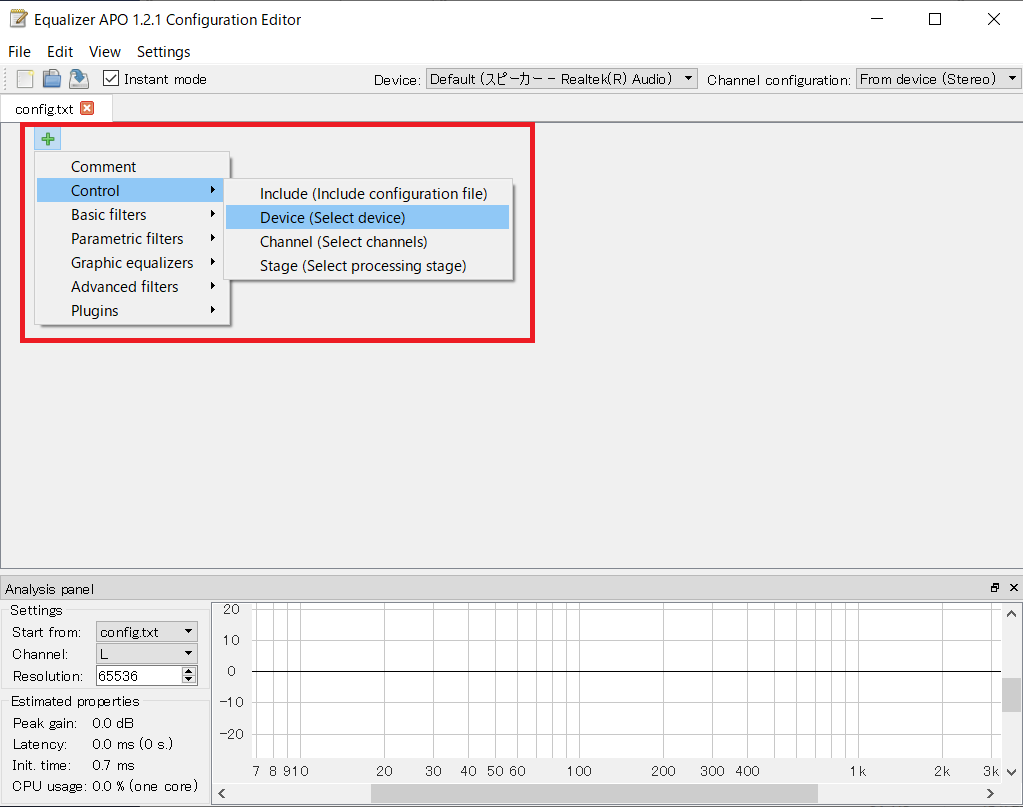Click the New file toolbar icon
1023x807 pixels.
point(25,79)
